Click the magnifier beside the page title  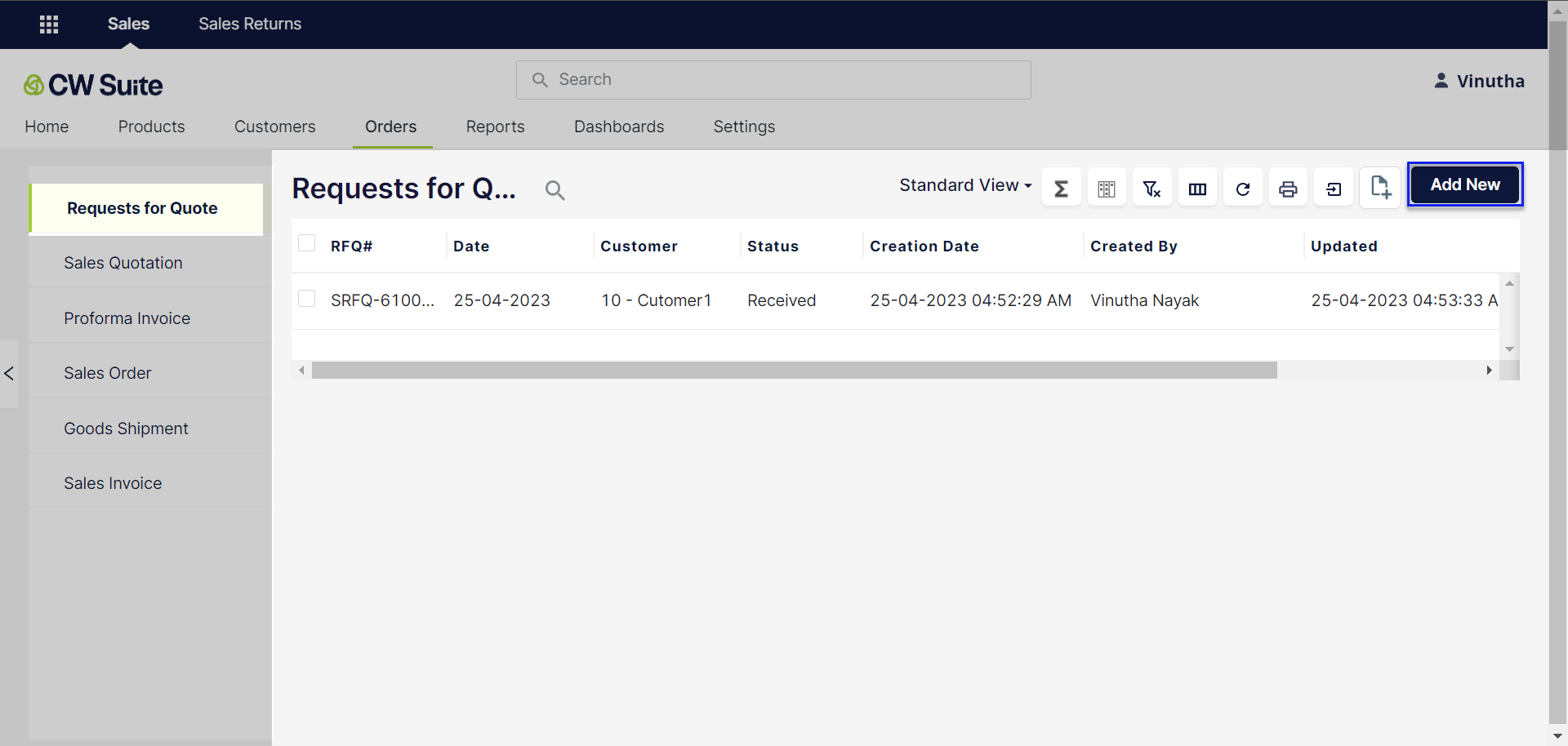[555, 190]
